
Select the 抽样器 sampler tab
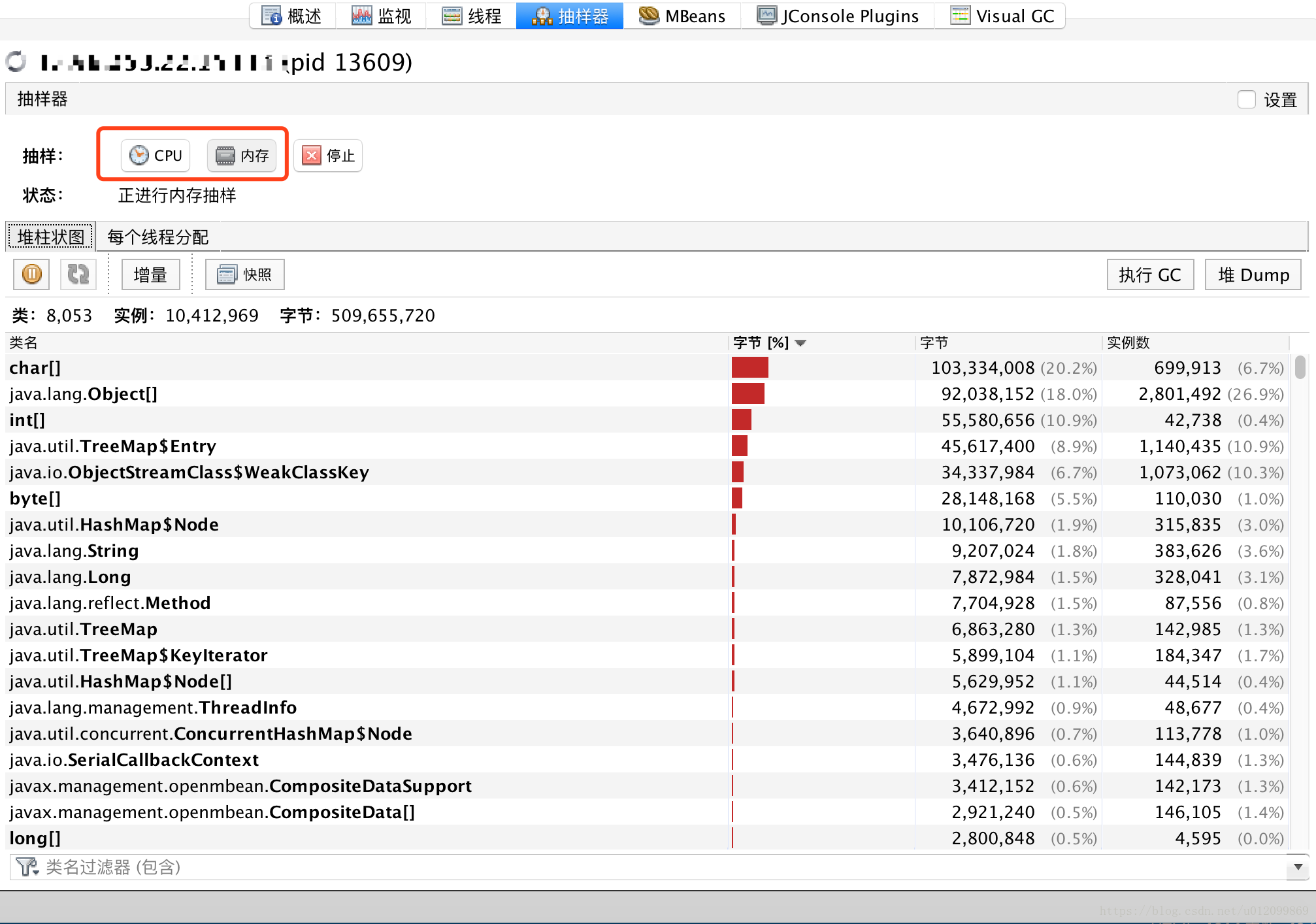pos(570,16)
